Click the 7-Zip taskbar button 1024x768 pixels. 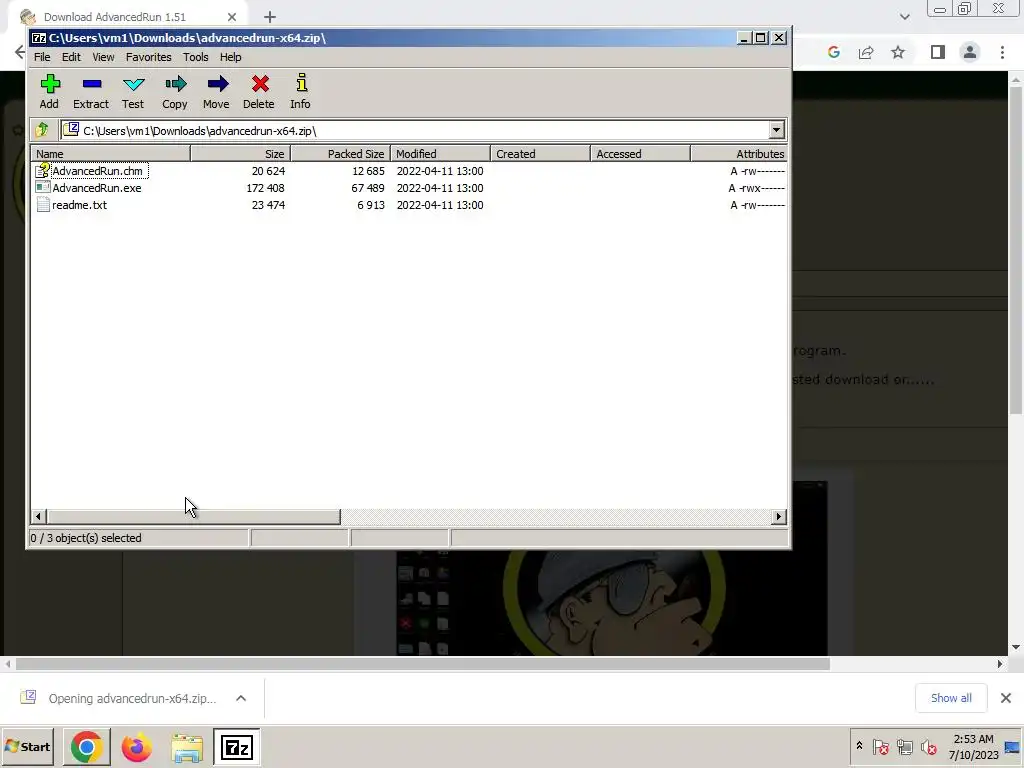point(236,747)
